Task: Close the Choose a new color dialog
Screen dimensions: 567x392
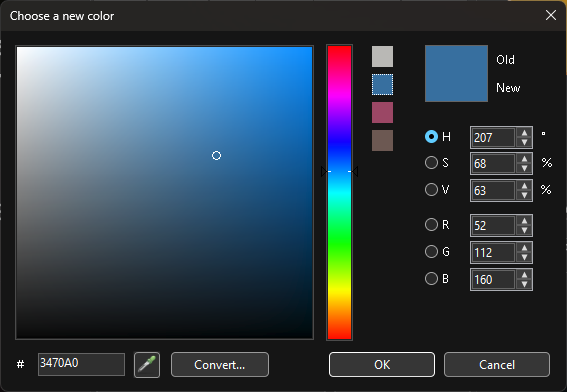Action: [x=551, y=15]
